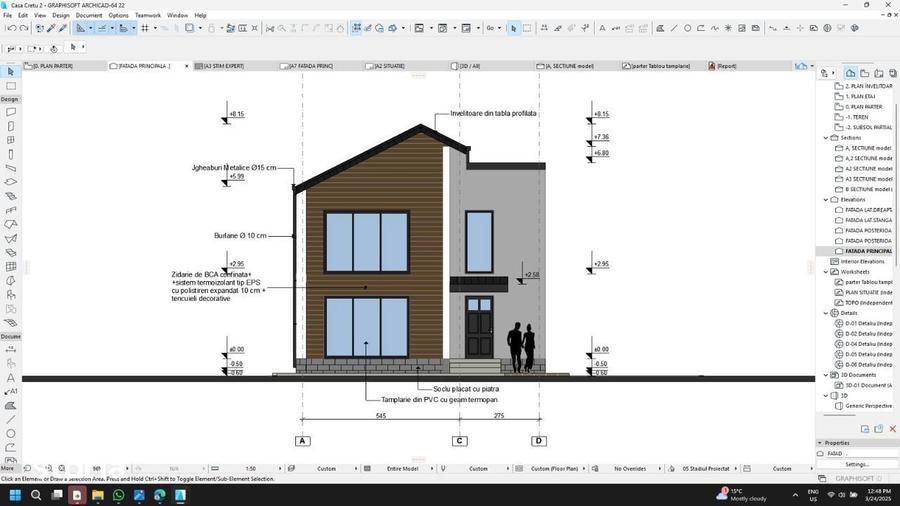Viewport: 900px width, 506px height.
Task: Select the Column tool in the toolbox
Action: click(10, 154)
